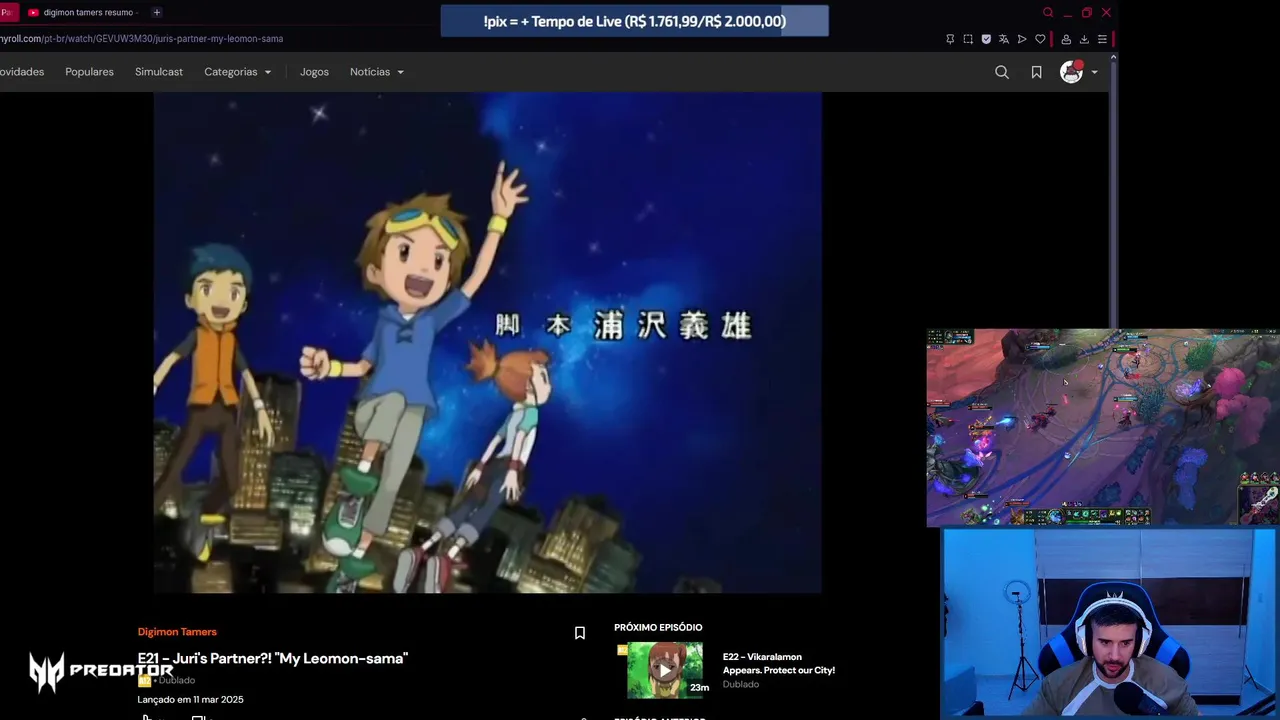Click the streamer webcam overlay
This screenshot has height=720, width=1280.
[x=1109, y=623]
